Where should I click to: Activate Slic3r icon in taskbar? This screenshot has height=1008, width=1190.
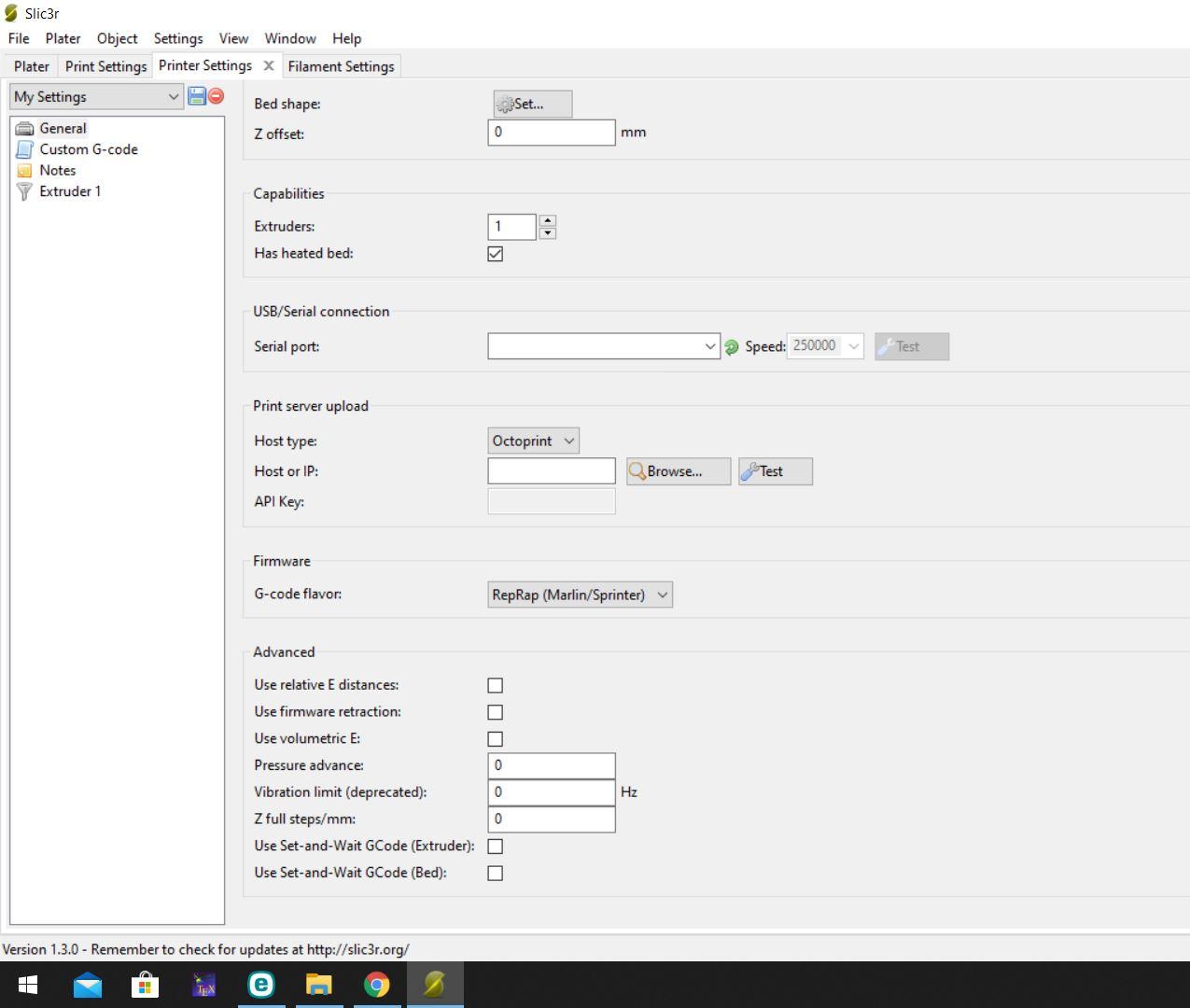point(435,985)
